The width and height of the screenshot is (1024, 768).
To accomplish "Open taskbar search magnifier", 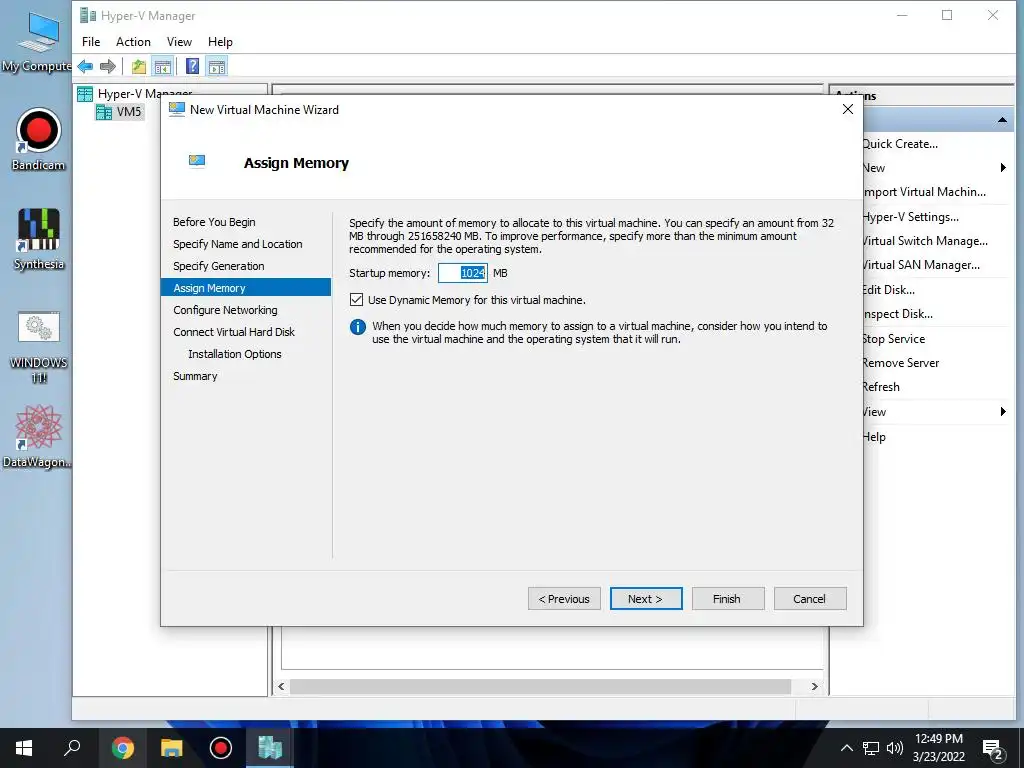I will coord(72,748).
